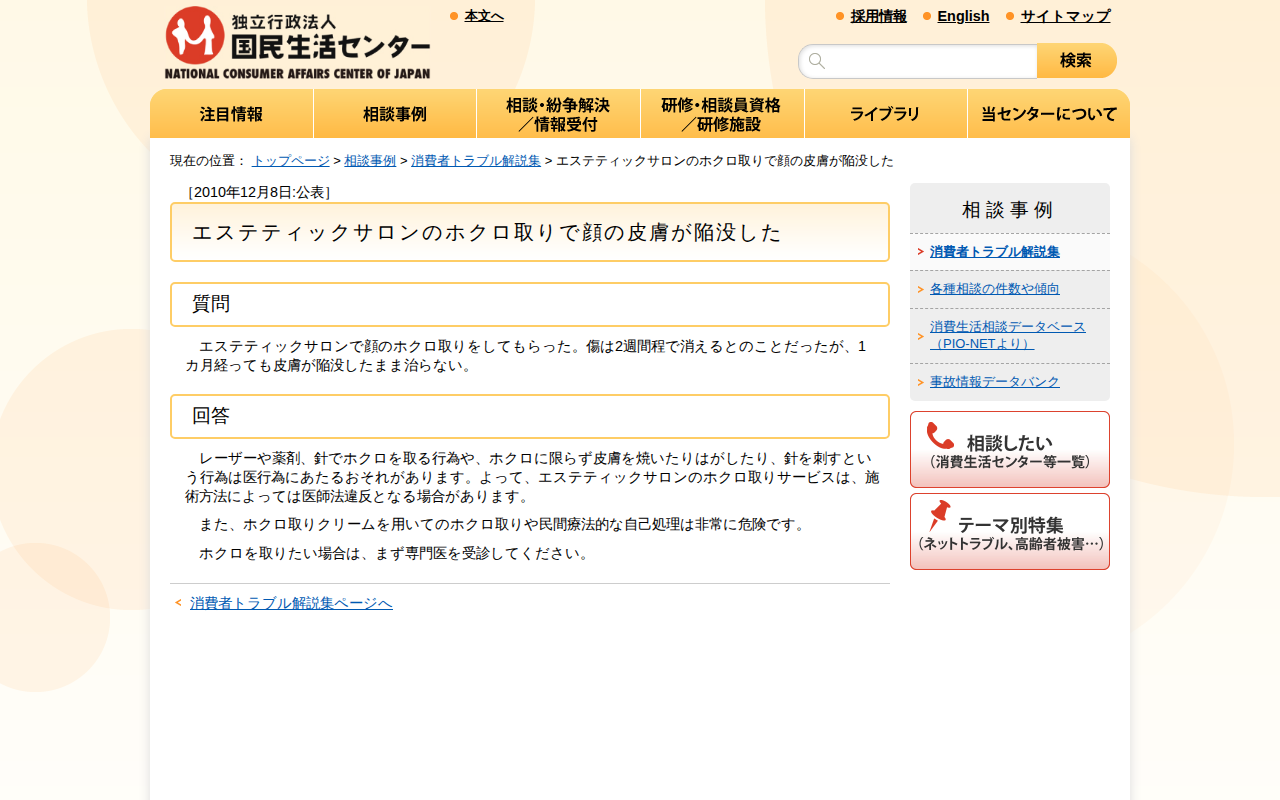Click the publication date 2010年12月8日
Screen dimensions: 1280x800
click(x=259, y=192)
